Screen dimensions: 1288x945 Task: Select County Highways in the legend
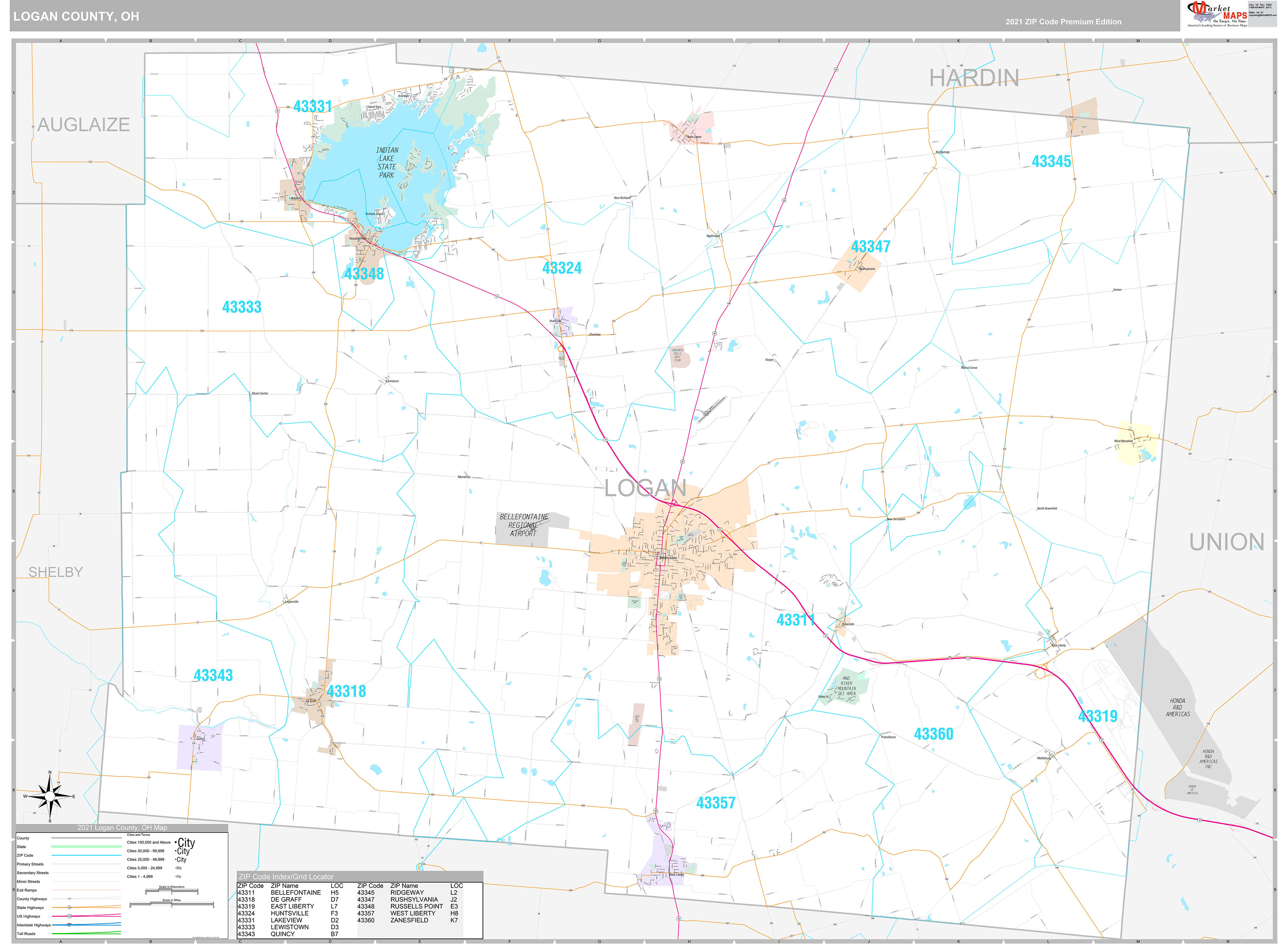pos(32,899)
